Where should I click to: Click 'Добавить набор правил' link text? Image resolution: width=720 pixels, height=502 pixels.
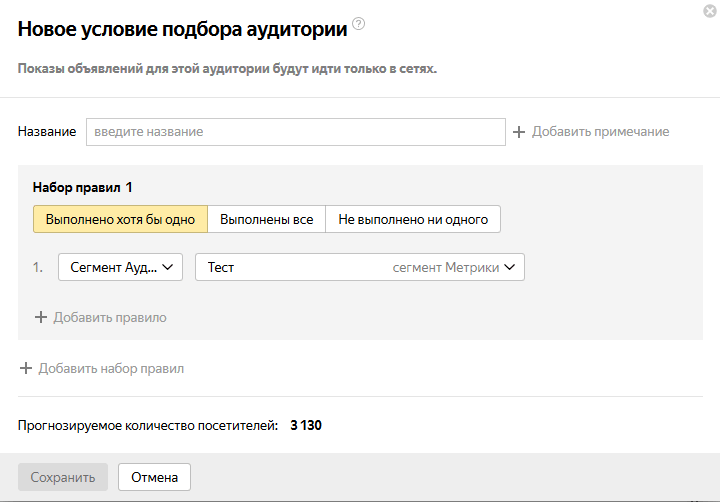(x=111, y=368)
